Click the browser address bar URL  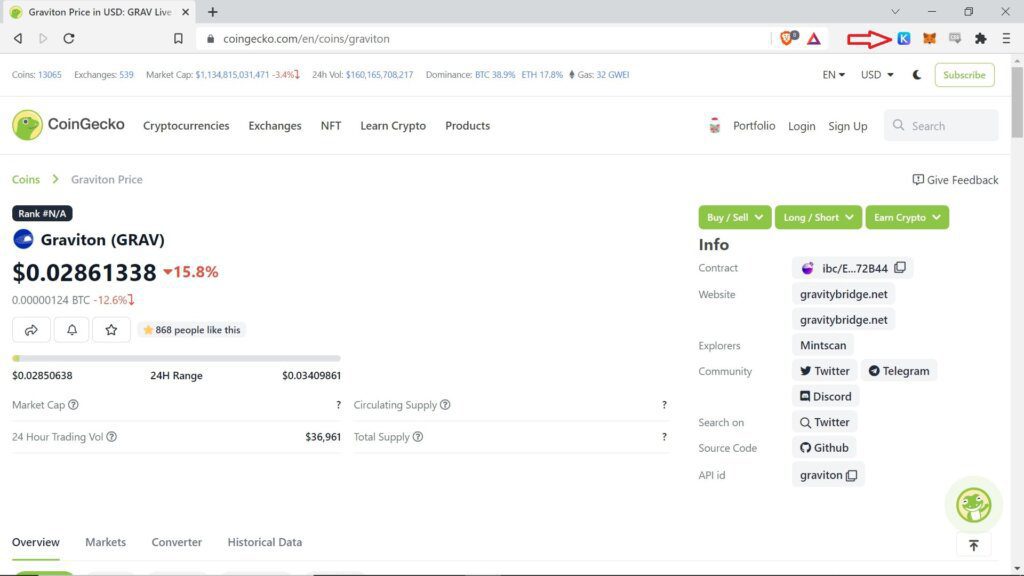pos(306,39)
